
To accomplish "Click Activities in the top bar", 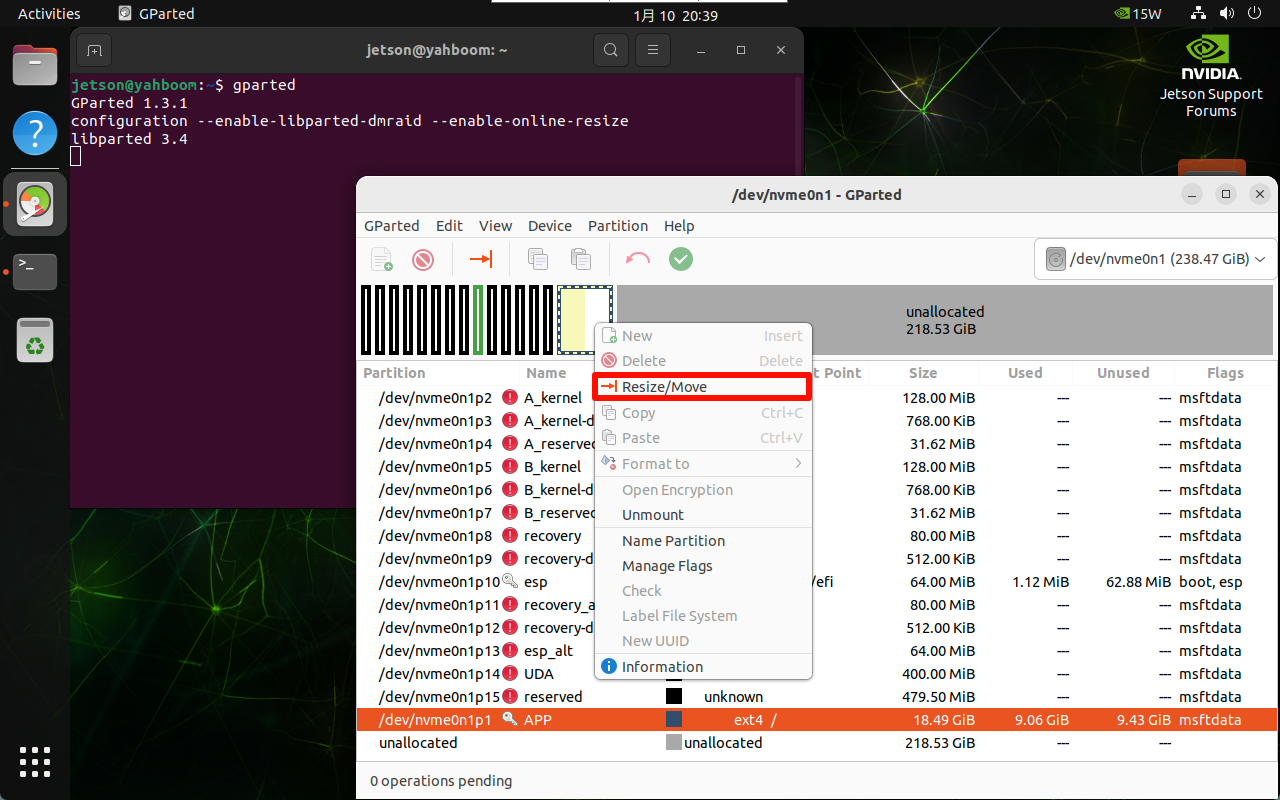I will click(x=49, y=14).
